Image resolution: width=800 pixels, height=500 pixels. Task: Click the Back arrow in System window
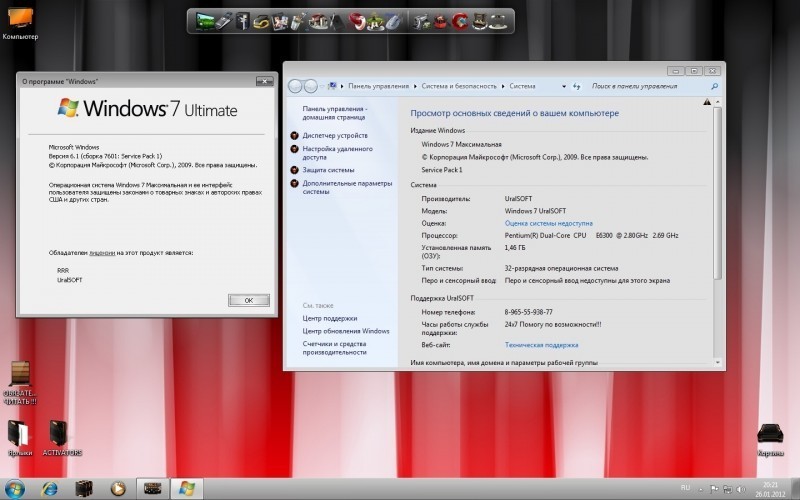pyautogui.click(x=295, y=86)
